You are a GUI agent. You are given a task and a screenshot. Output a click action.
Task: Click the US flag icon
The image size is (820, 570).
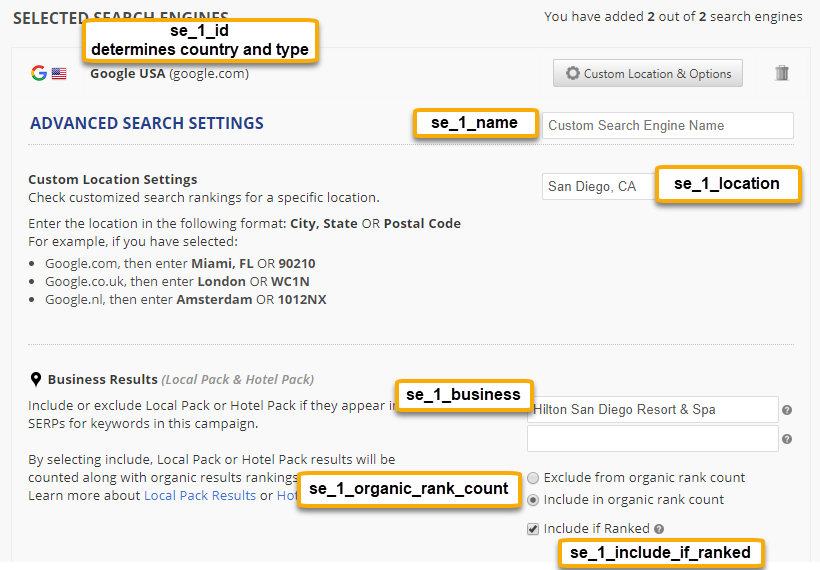[x=59, y=73]
